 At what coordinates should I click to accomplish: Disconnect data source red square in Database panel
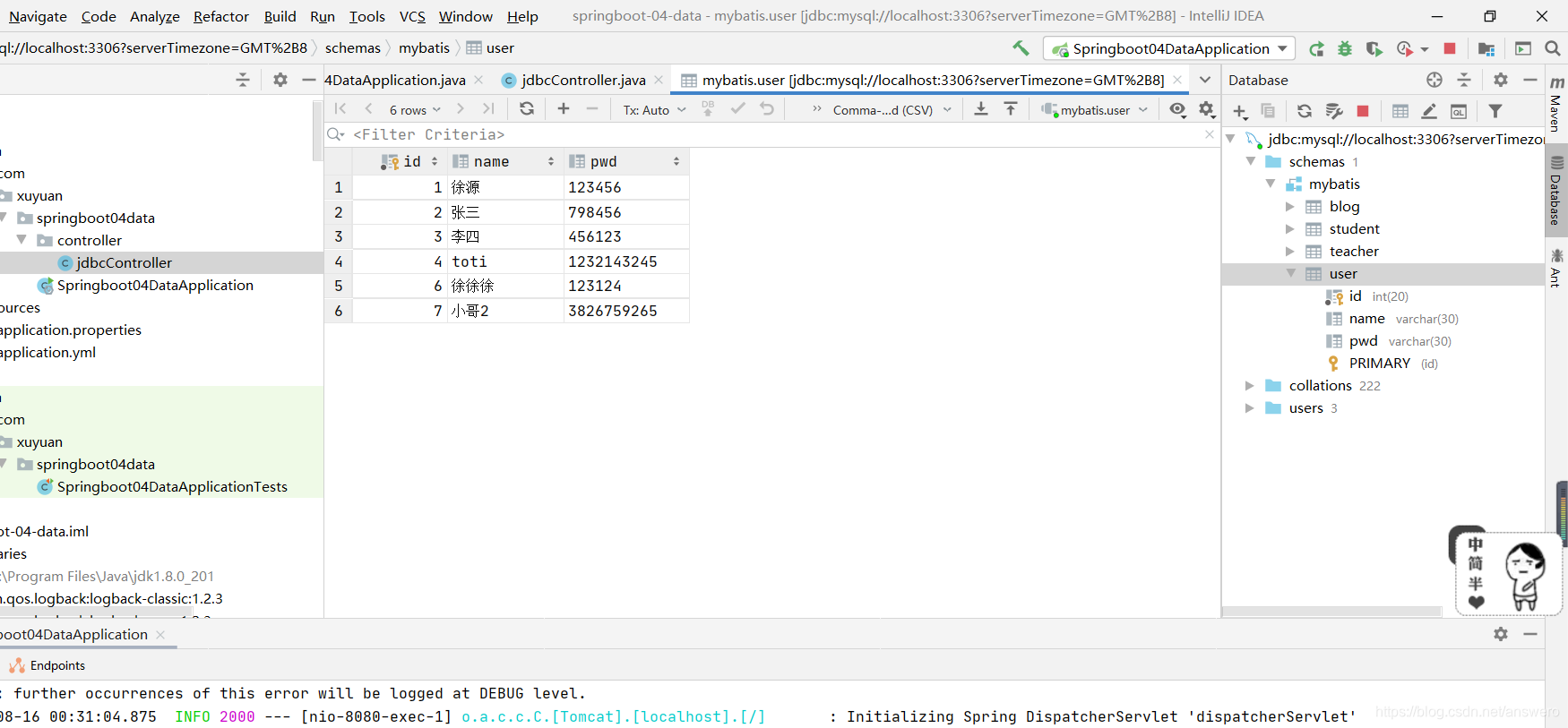pos(1363,111)
